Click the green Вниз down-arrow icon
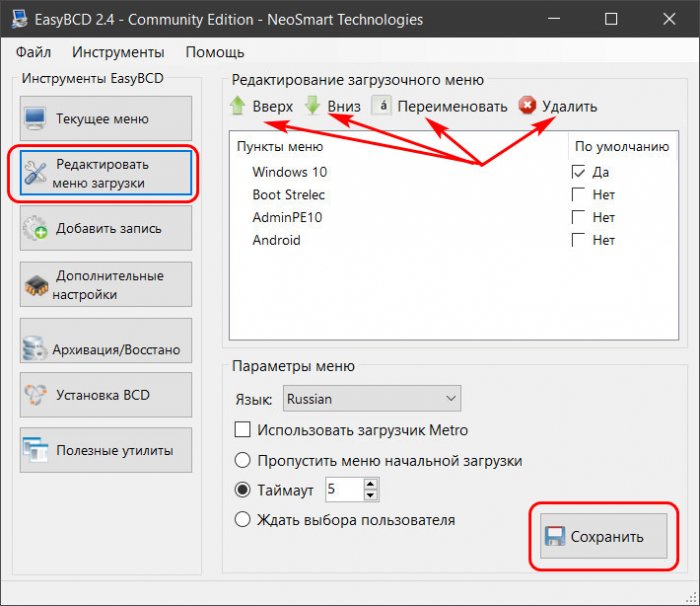 pos(312,106)
